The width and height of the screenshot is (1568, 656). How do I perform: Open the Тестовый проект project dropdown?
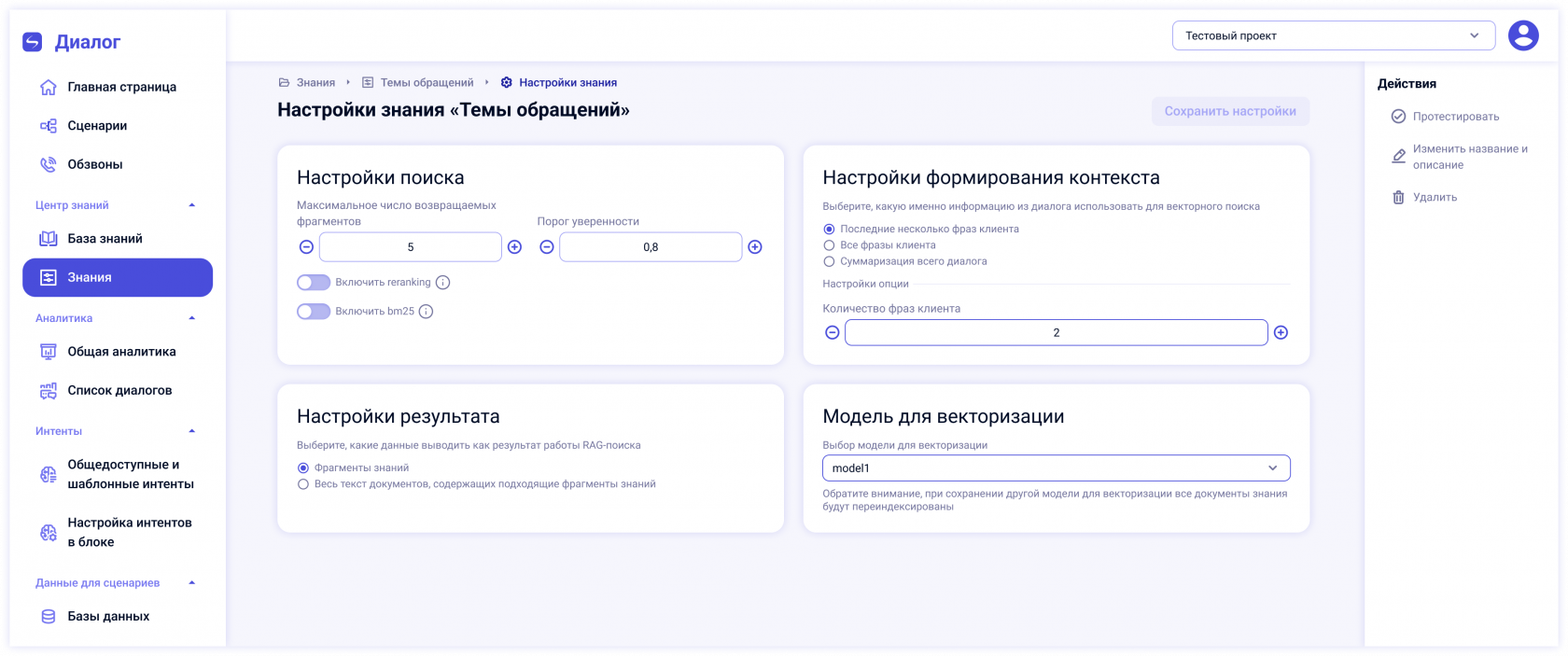1333,35
